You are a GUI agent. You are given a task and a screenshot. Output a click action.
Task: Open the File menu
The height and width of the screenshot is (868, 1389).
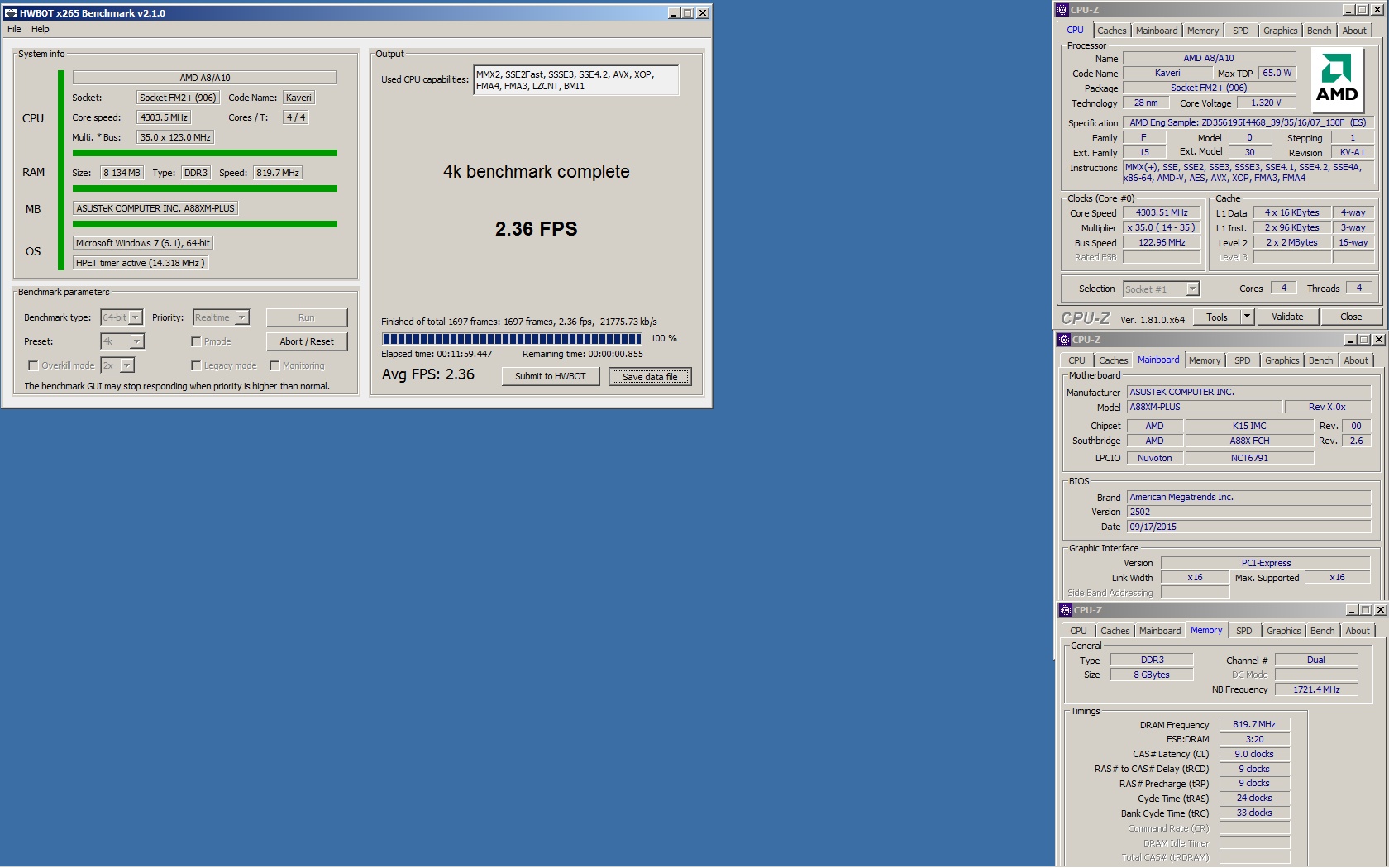pyautogui.click(x=14, y=29)
